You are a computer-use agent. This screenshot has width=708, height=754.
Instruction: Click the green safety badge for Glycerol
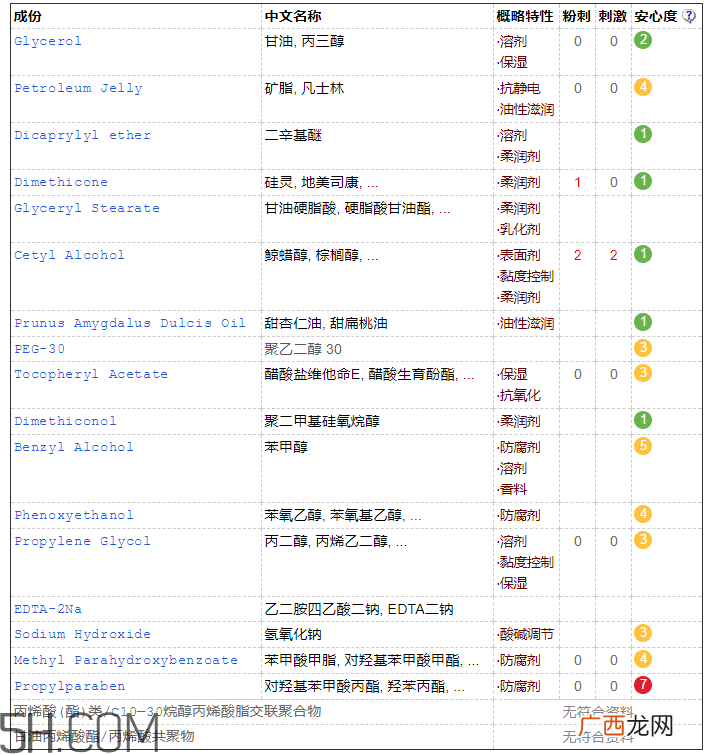pos(643,40)
